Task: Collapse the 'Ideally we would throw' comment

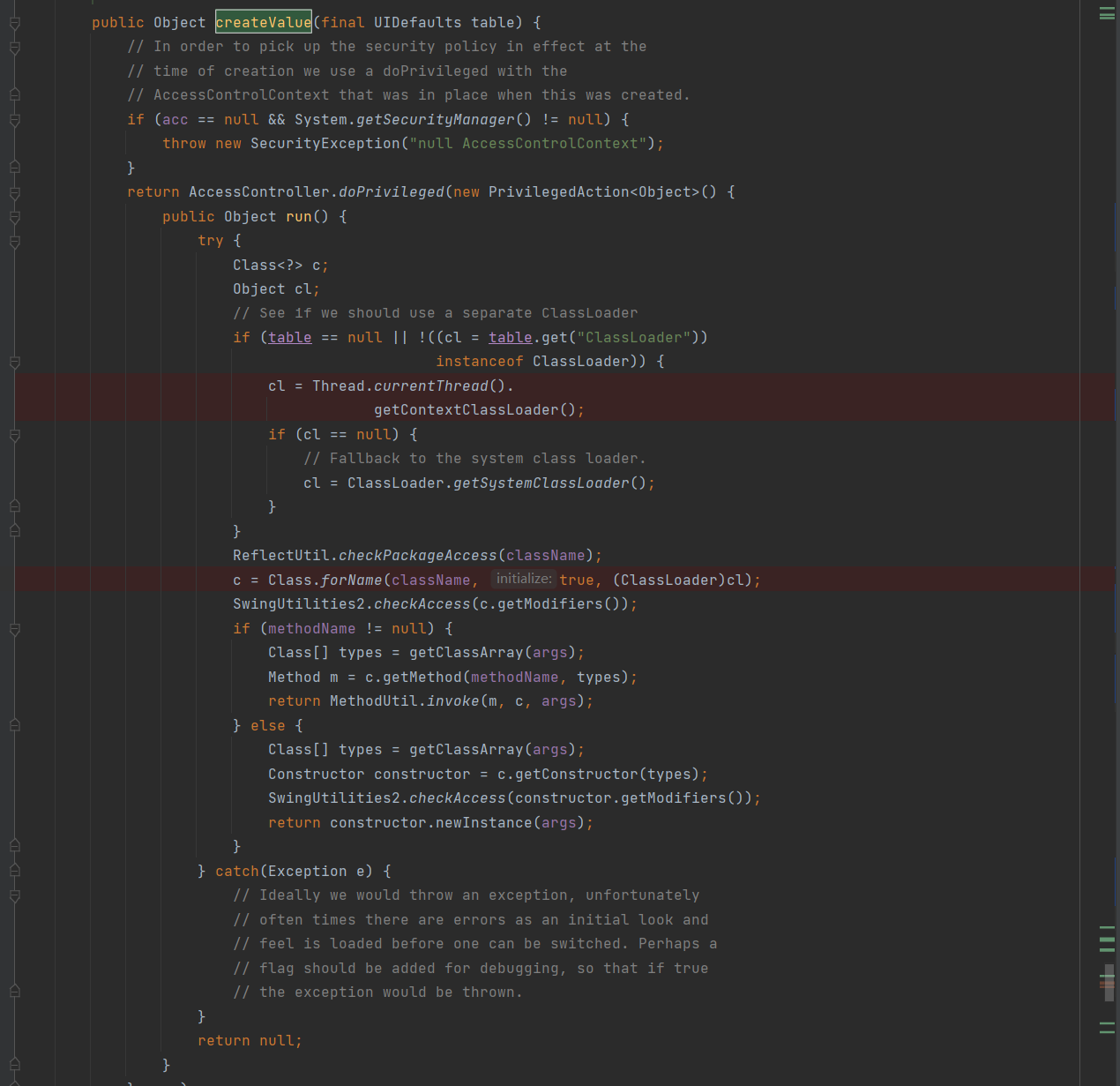Action: [15, 895]
